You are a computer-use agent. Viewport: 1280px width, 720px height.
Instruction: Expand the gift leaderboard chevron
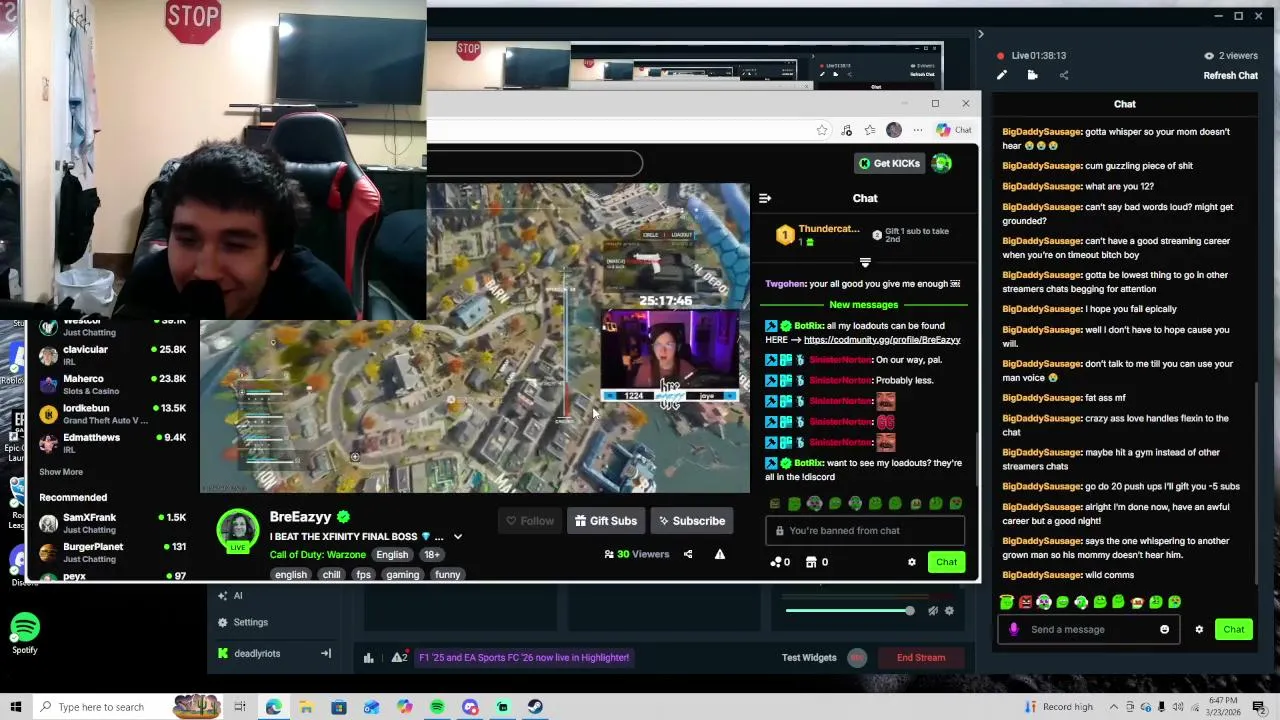[865, 263]
